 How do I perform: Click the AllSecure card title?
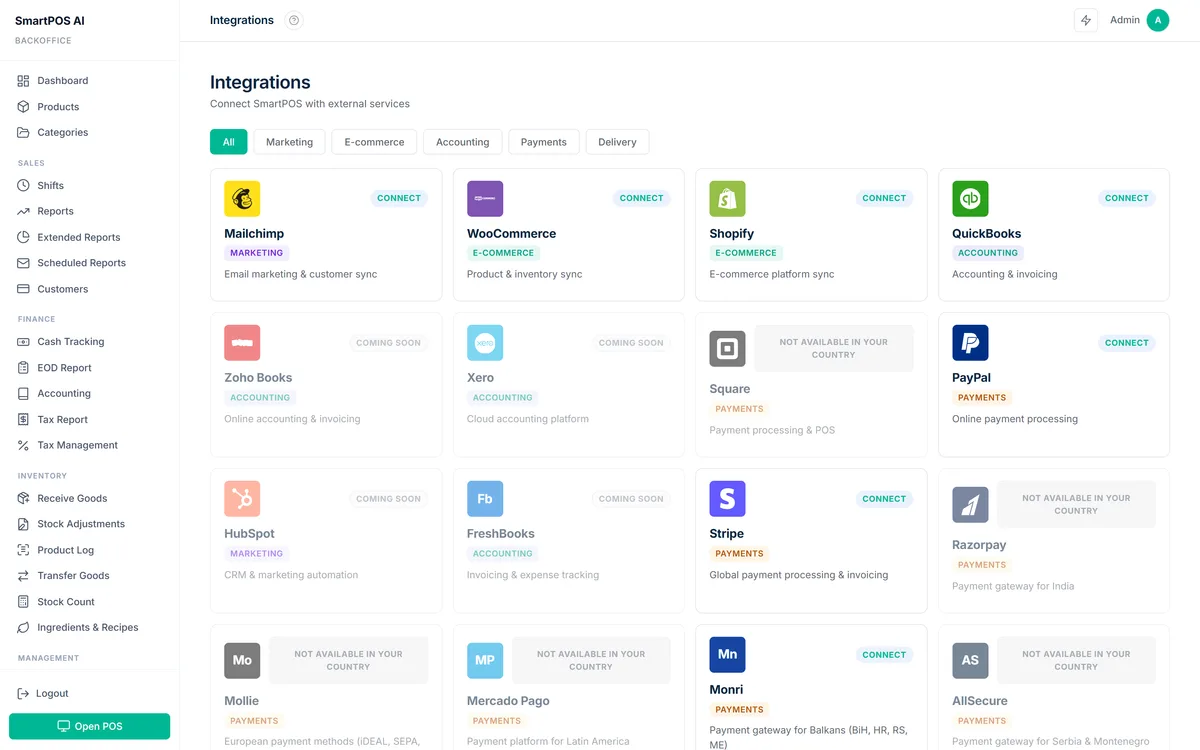[x=980, y=701]
